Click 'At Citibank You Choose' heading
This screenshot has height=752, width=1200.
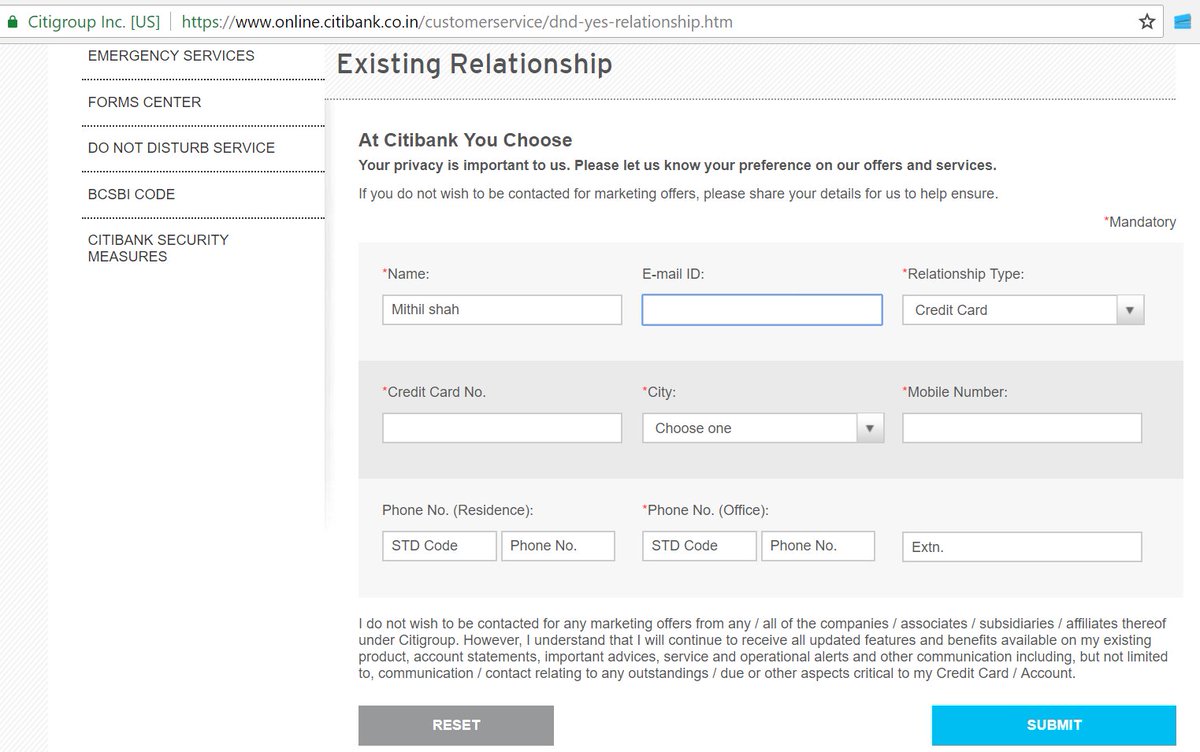[465, 140]
